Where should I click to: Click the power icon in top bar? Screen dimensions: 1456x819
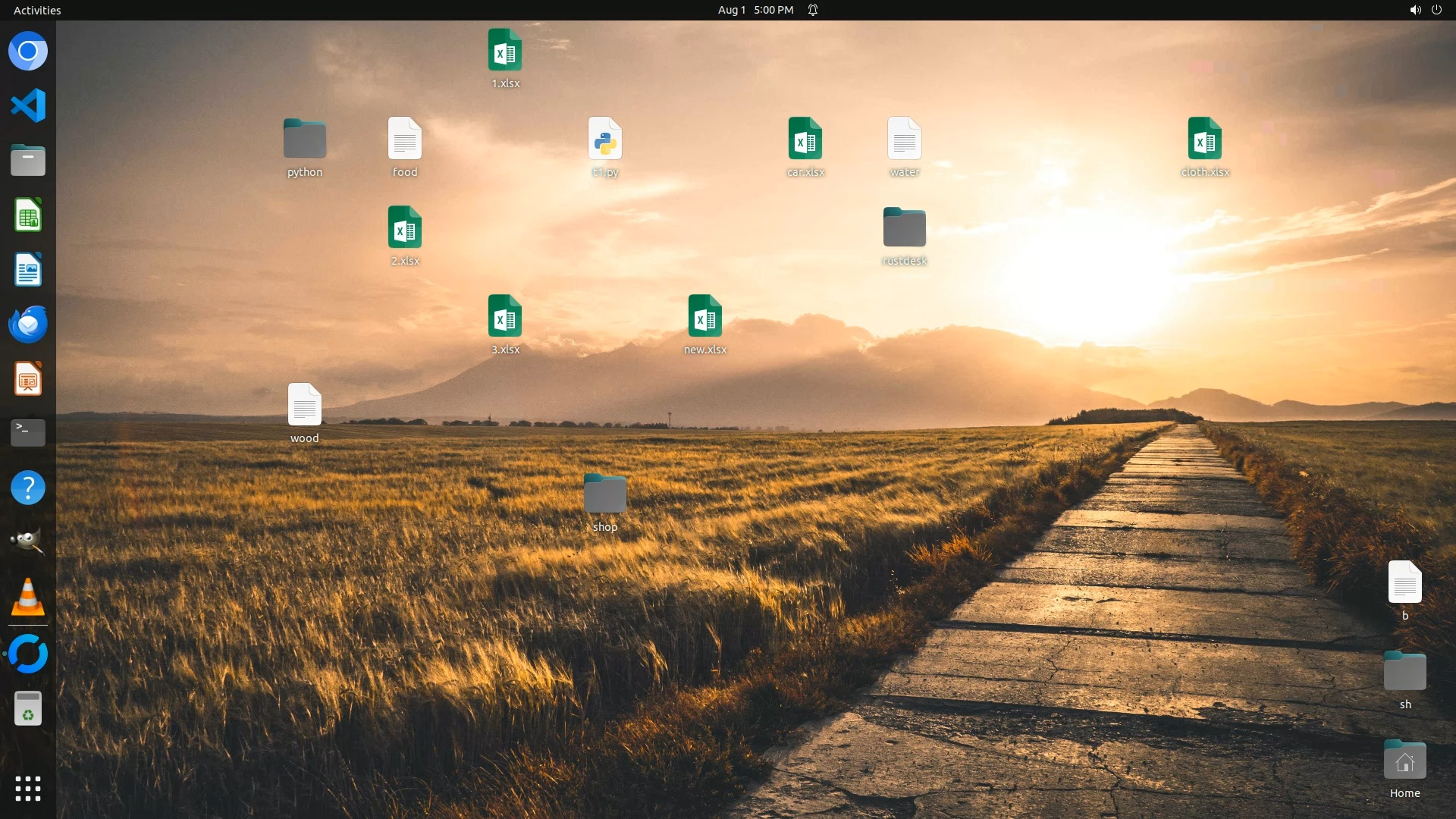coord(1436,10)
